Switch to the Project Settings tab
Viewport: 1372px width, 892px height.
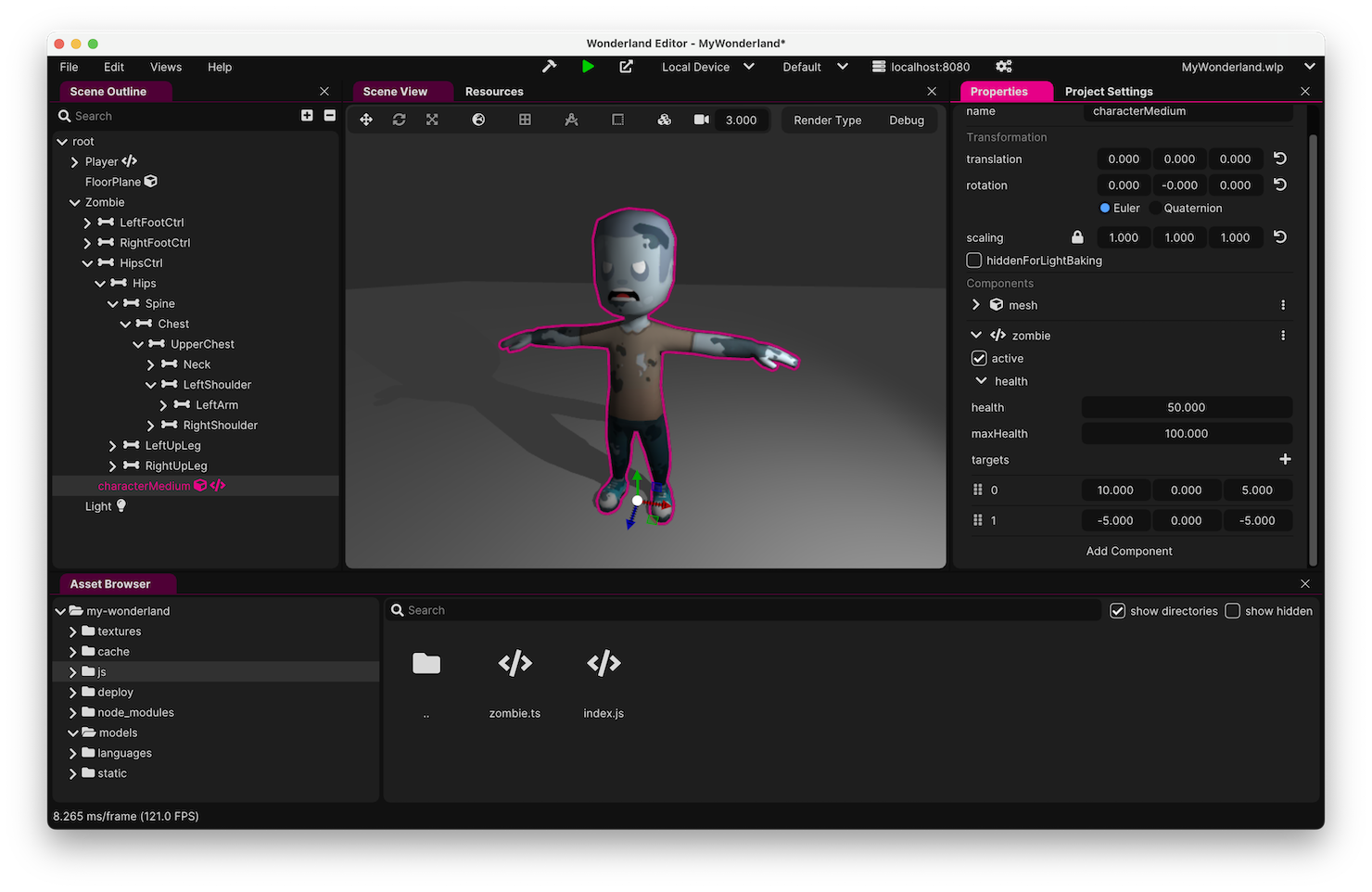(x=1109, y=92)
